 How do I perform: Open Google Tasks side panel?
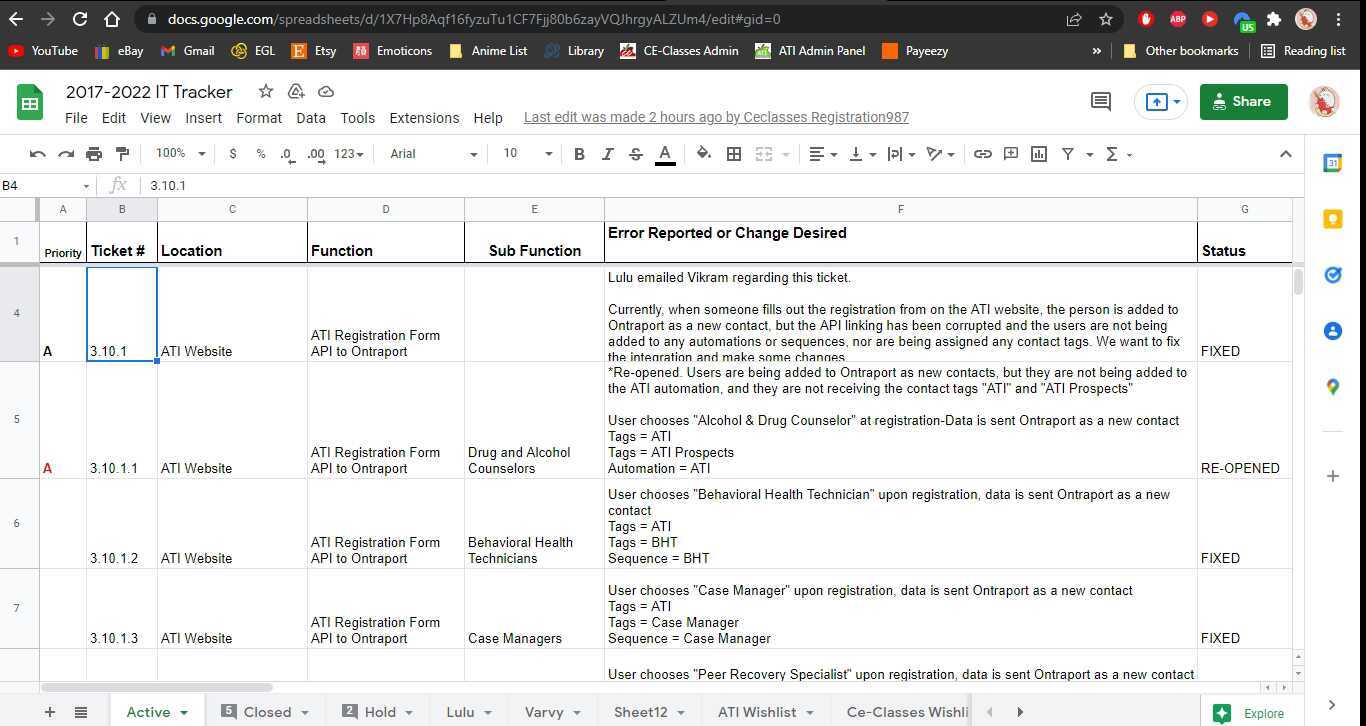pyautogui.click(x=1332, y=275)
